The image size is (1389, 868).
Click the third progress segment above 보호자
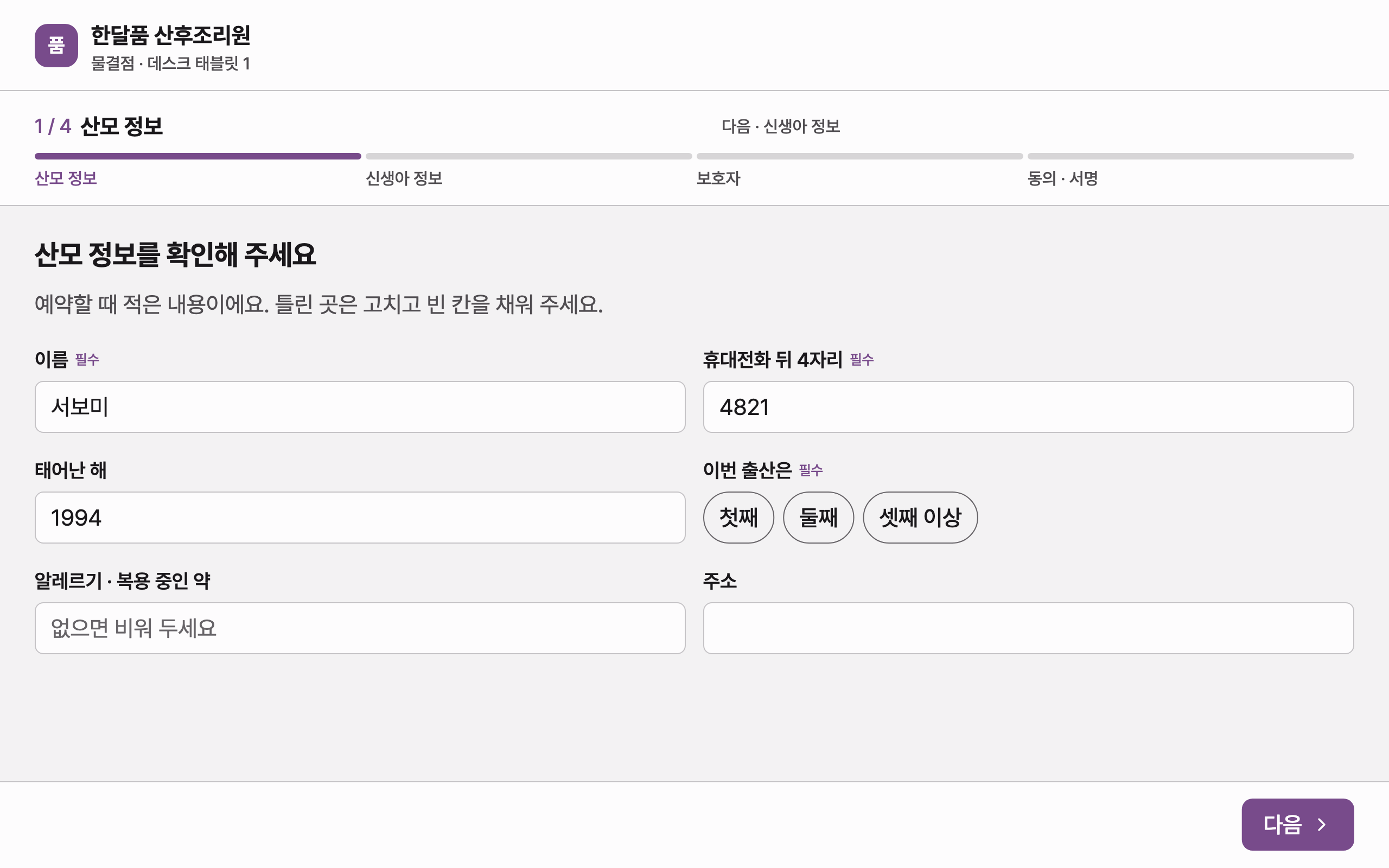point(860,156)
